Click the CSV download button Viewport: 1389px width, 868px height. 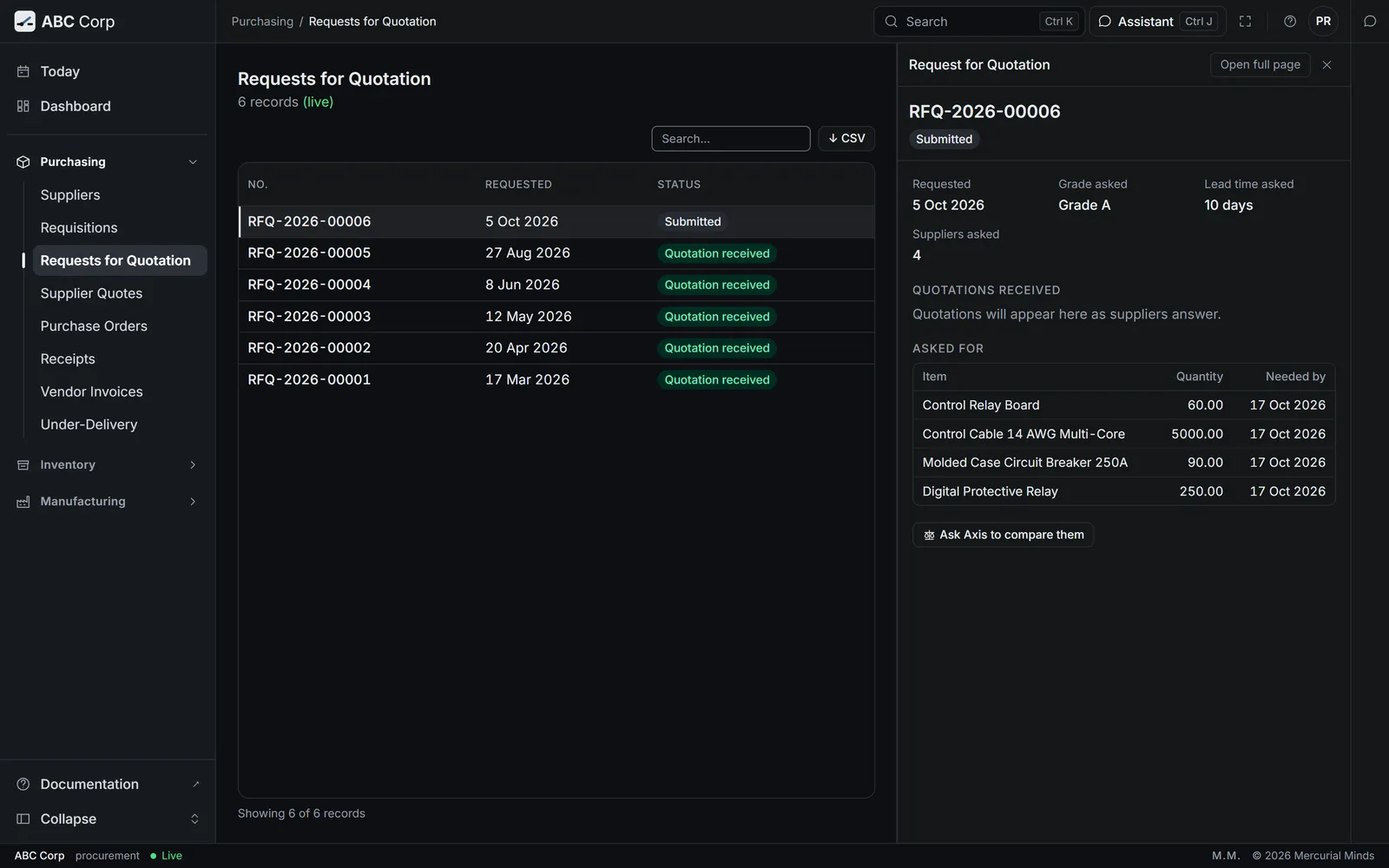pos(846,139)
